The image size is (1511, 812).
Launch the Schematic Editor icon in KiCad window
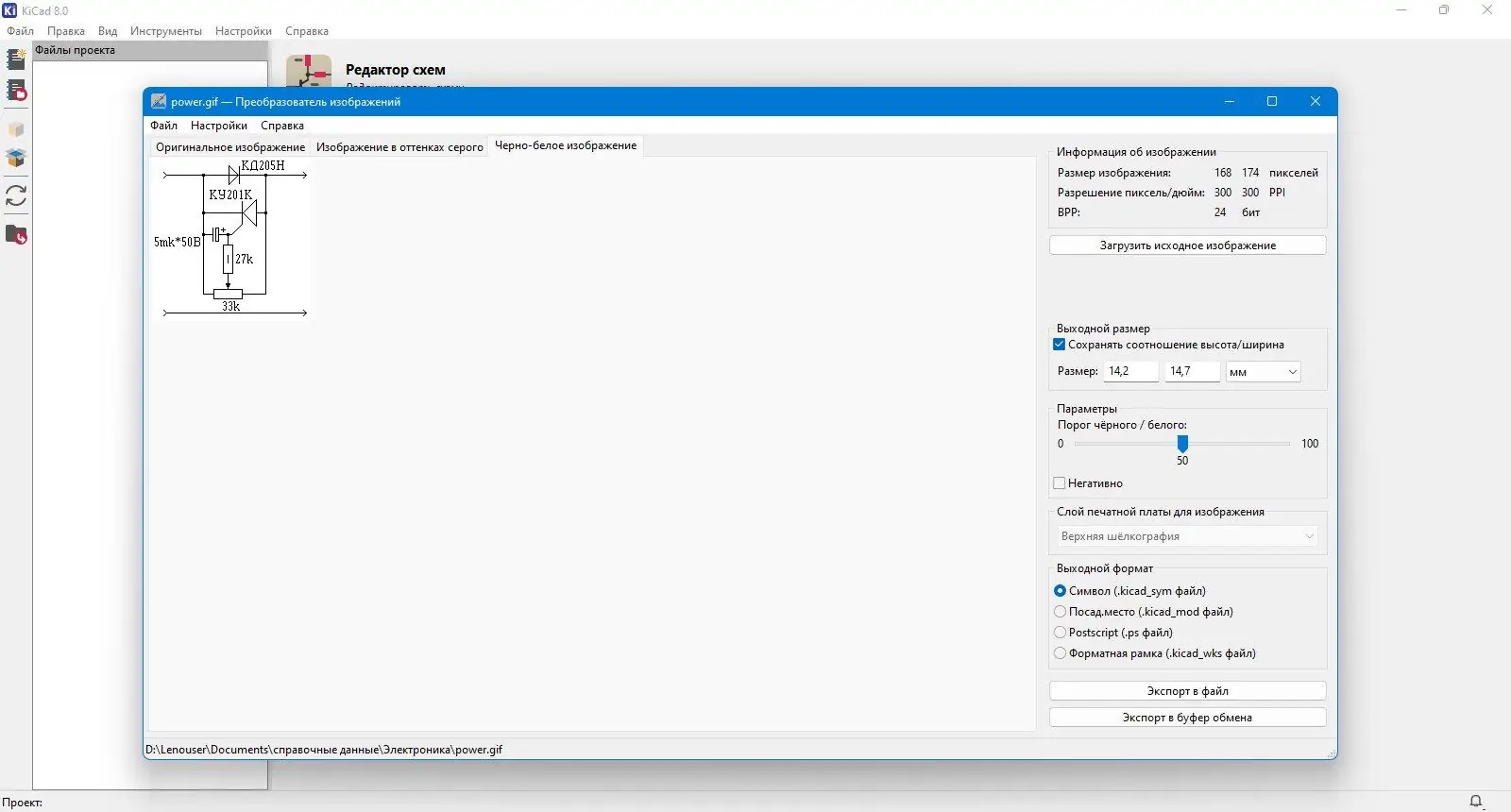point(309,71)
